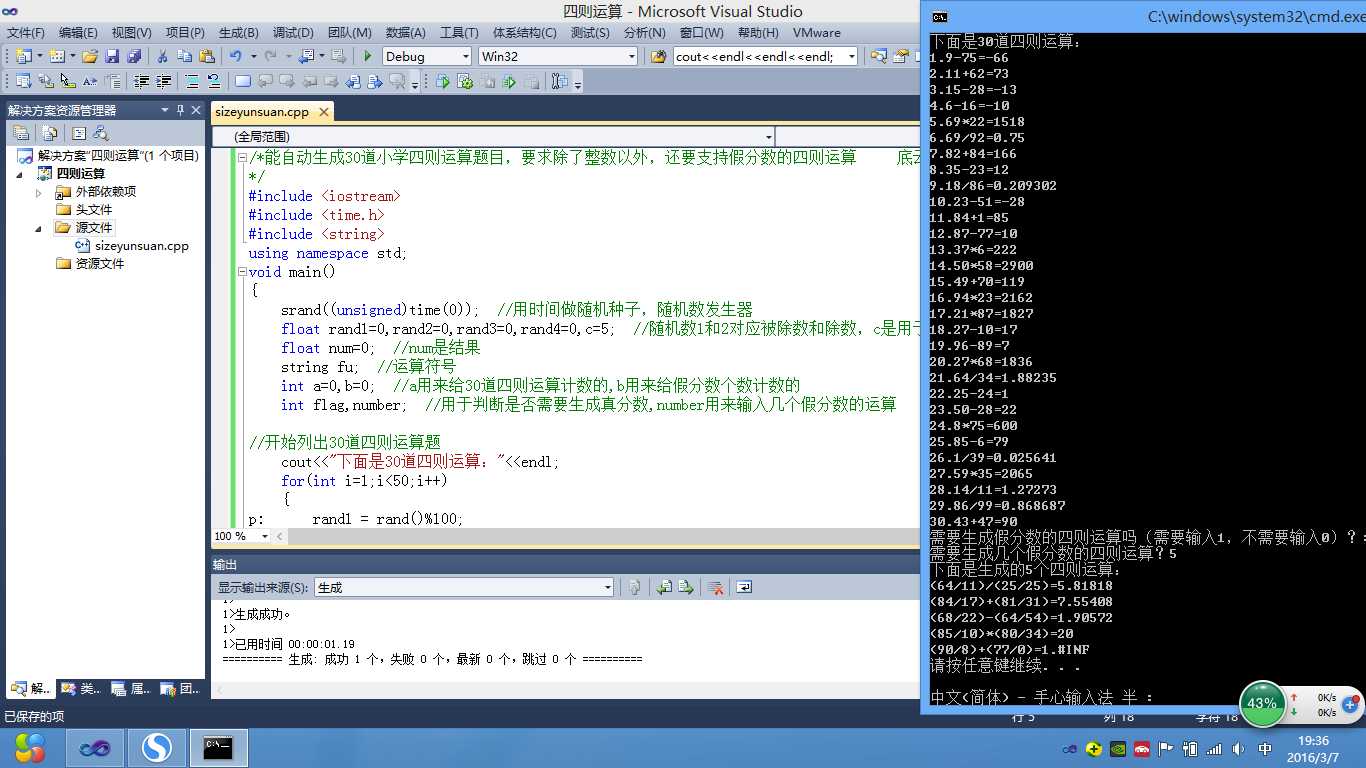Open the Edit (编辑) menu
The height and width of the screenshot is (768, 1366).
(78, 33)
